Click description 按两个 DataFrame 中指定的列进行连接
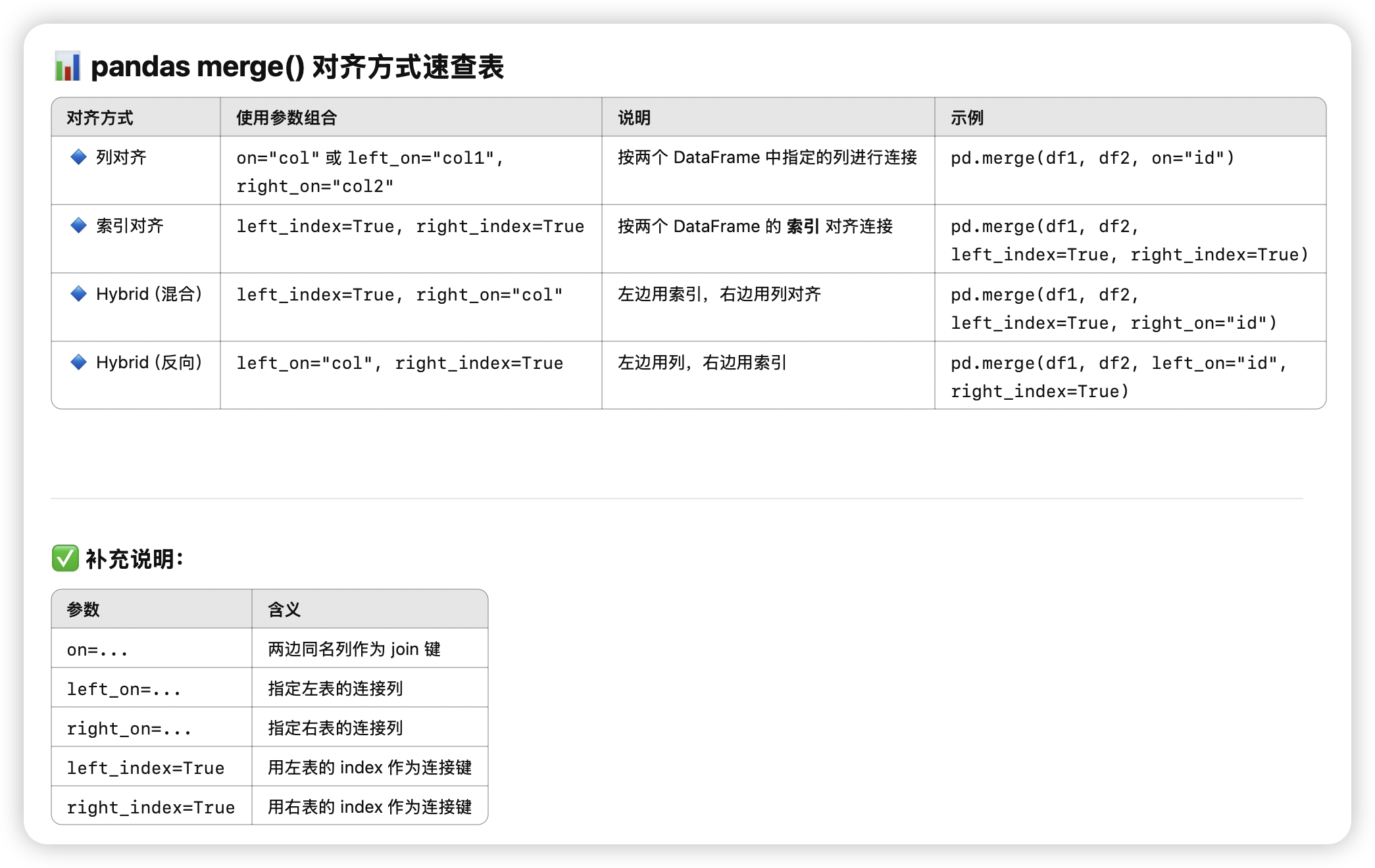 (x=767, y=157)
